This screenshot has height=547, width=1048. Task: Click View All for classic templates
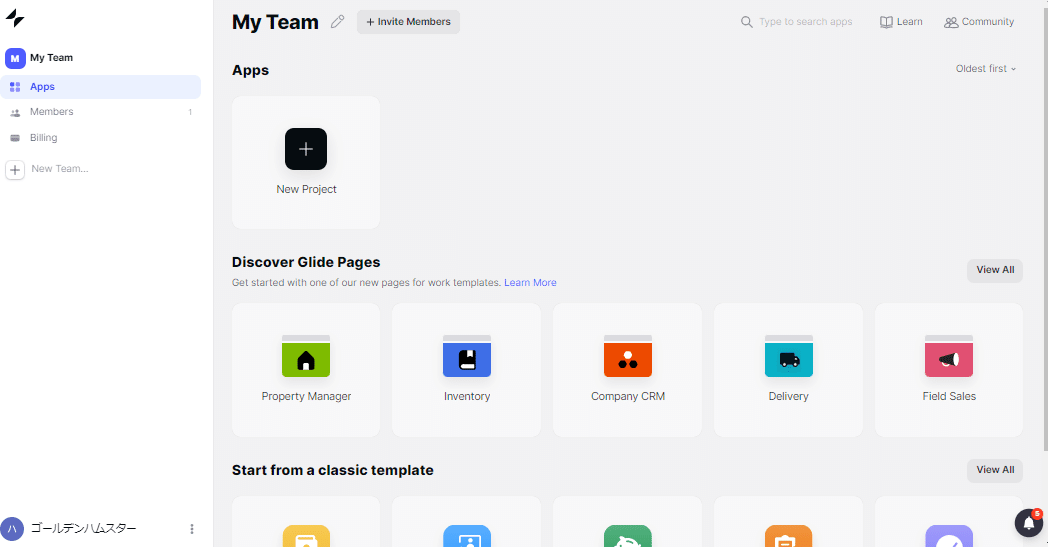995,470
